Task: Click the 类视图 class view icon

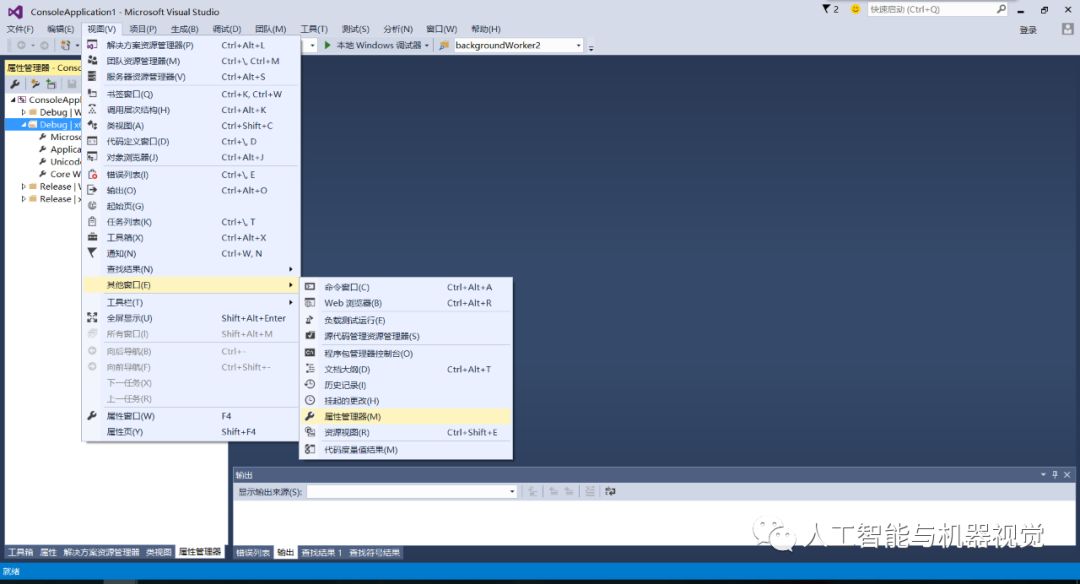Action: point(92,125)
